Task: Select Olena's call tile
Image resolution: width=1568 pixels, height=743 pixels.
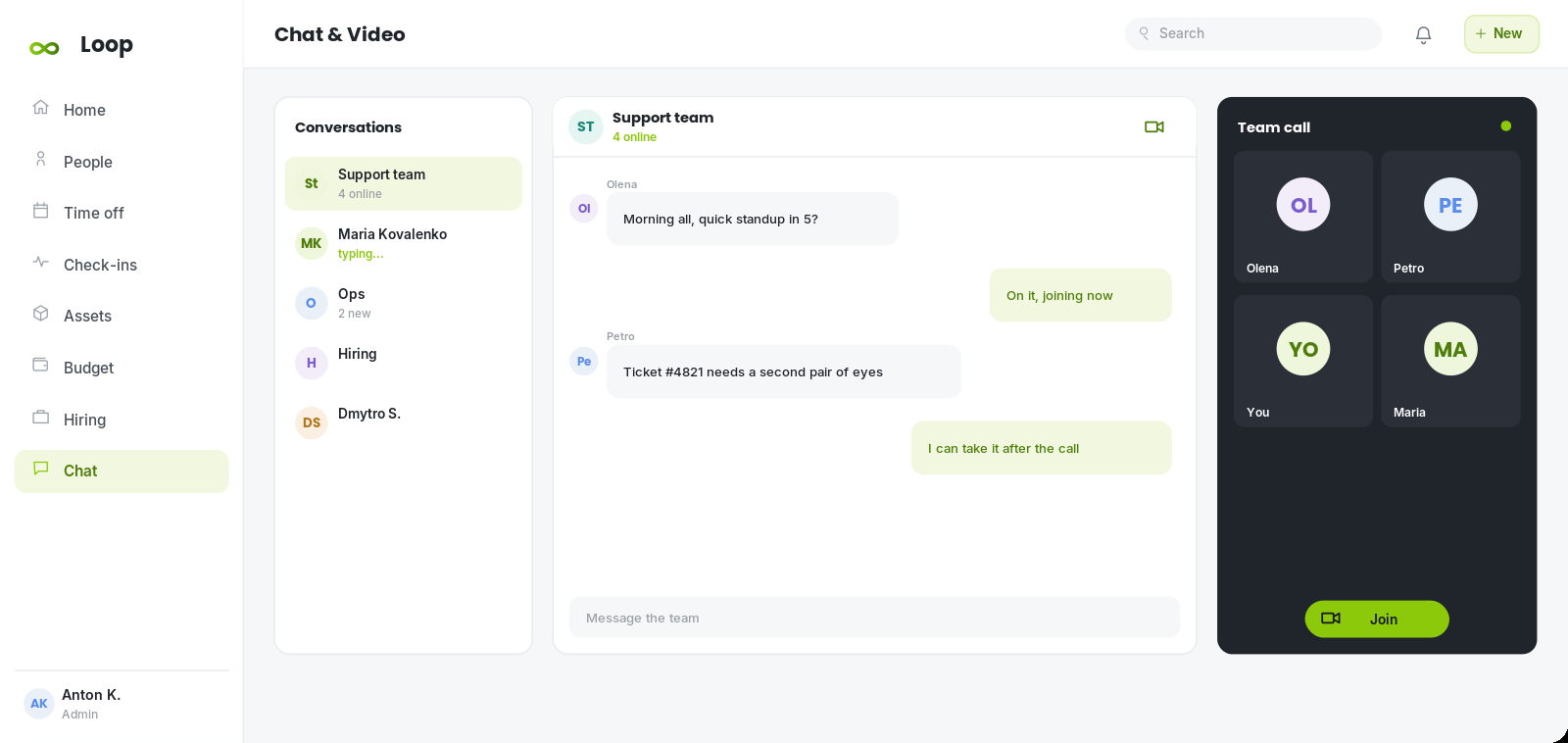Action: [x=1303, y=217]
